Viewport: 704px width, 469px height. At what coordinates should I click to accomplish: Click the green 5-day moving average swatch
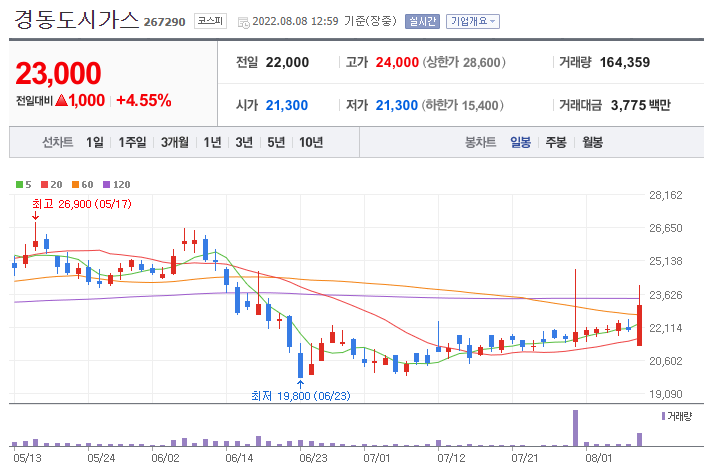[x=19, y=184]
